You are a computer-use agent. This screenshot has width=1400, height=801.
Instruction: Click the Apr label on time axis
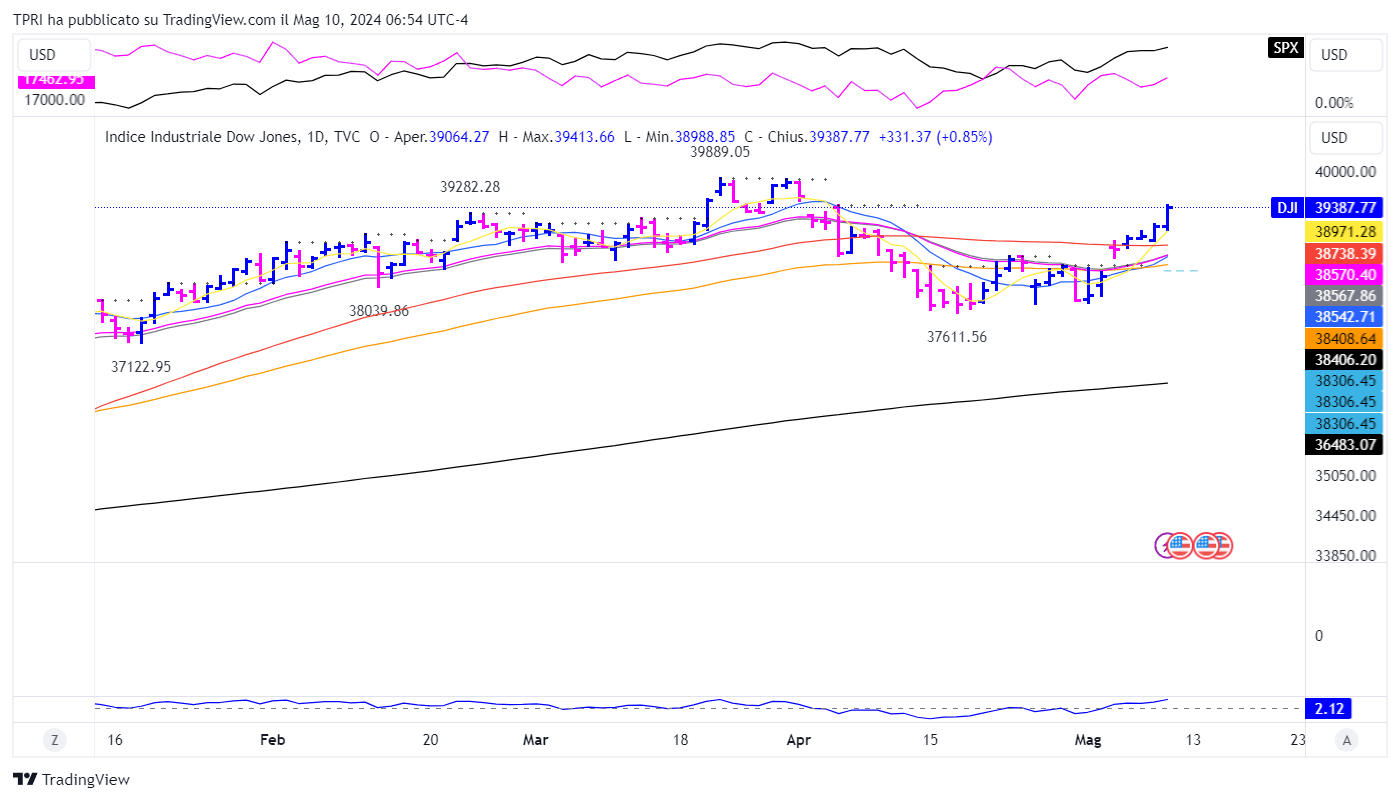(x=798, y=741)
